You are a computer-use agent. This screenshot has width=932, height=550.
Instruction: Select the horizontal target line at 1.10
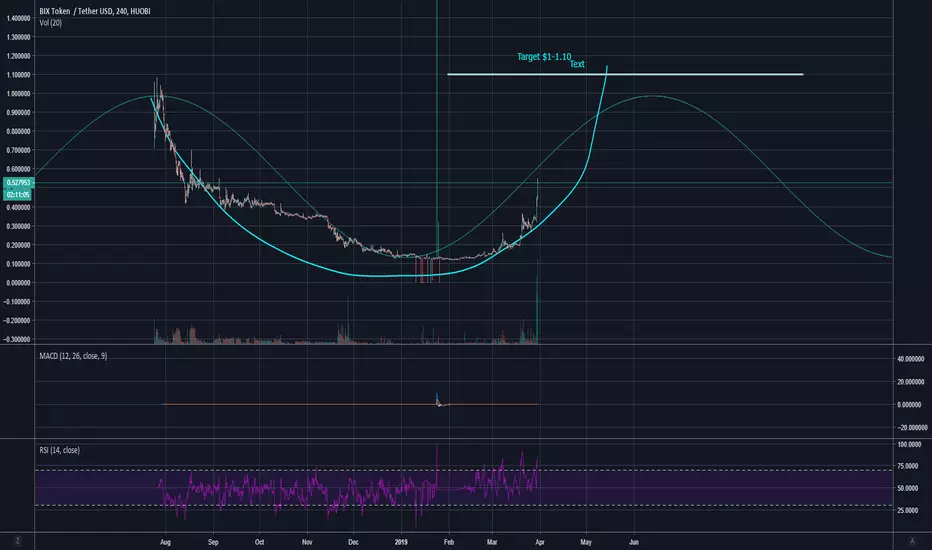pos(625,74)
